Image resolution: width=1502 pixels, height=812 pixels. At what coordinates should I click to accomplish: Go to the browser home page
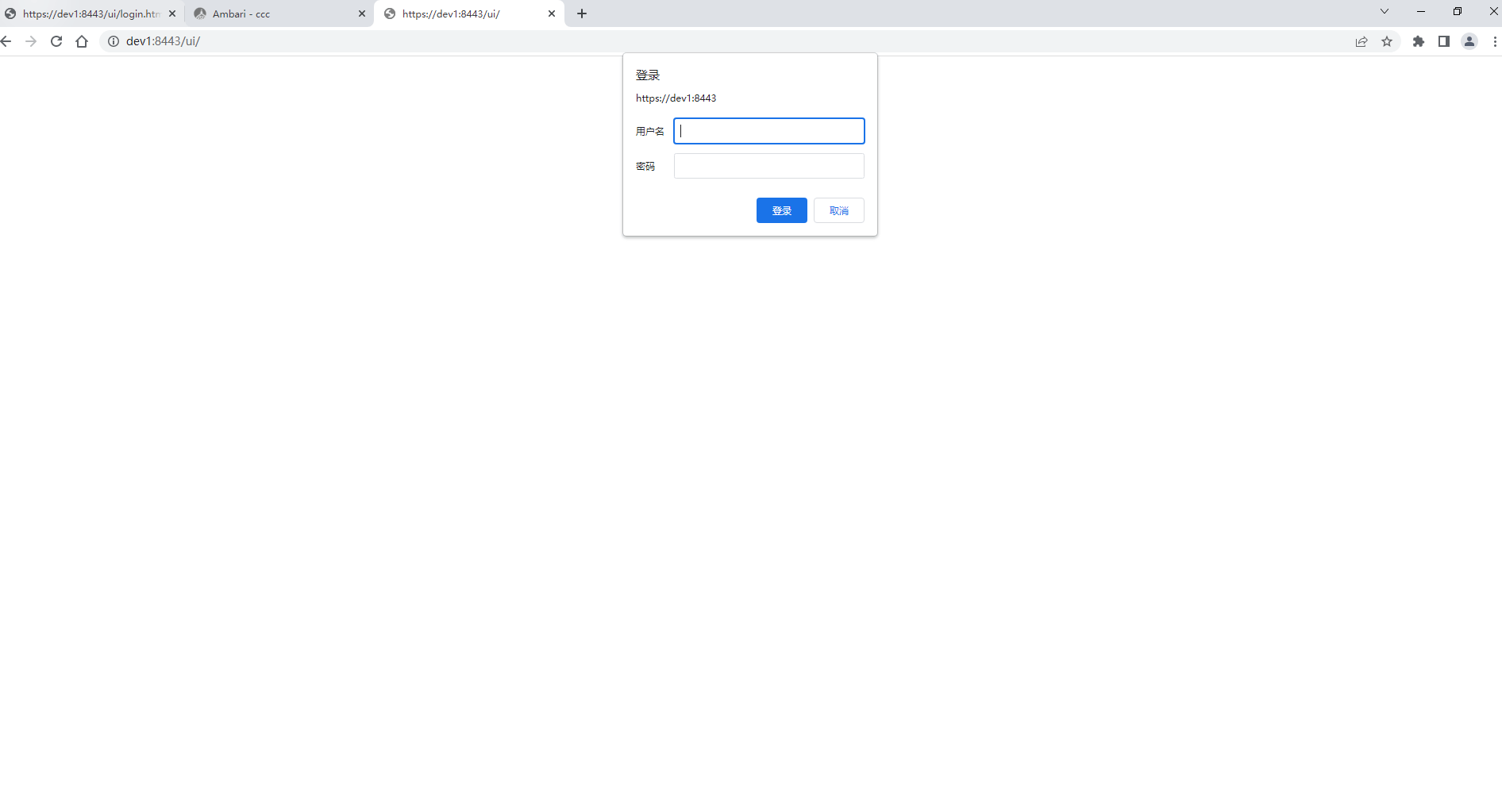(x=82, y=41)
